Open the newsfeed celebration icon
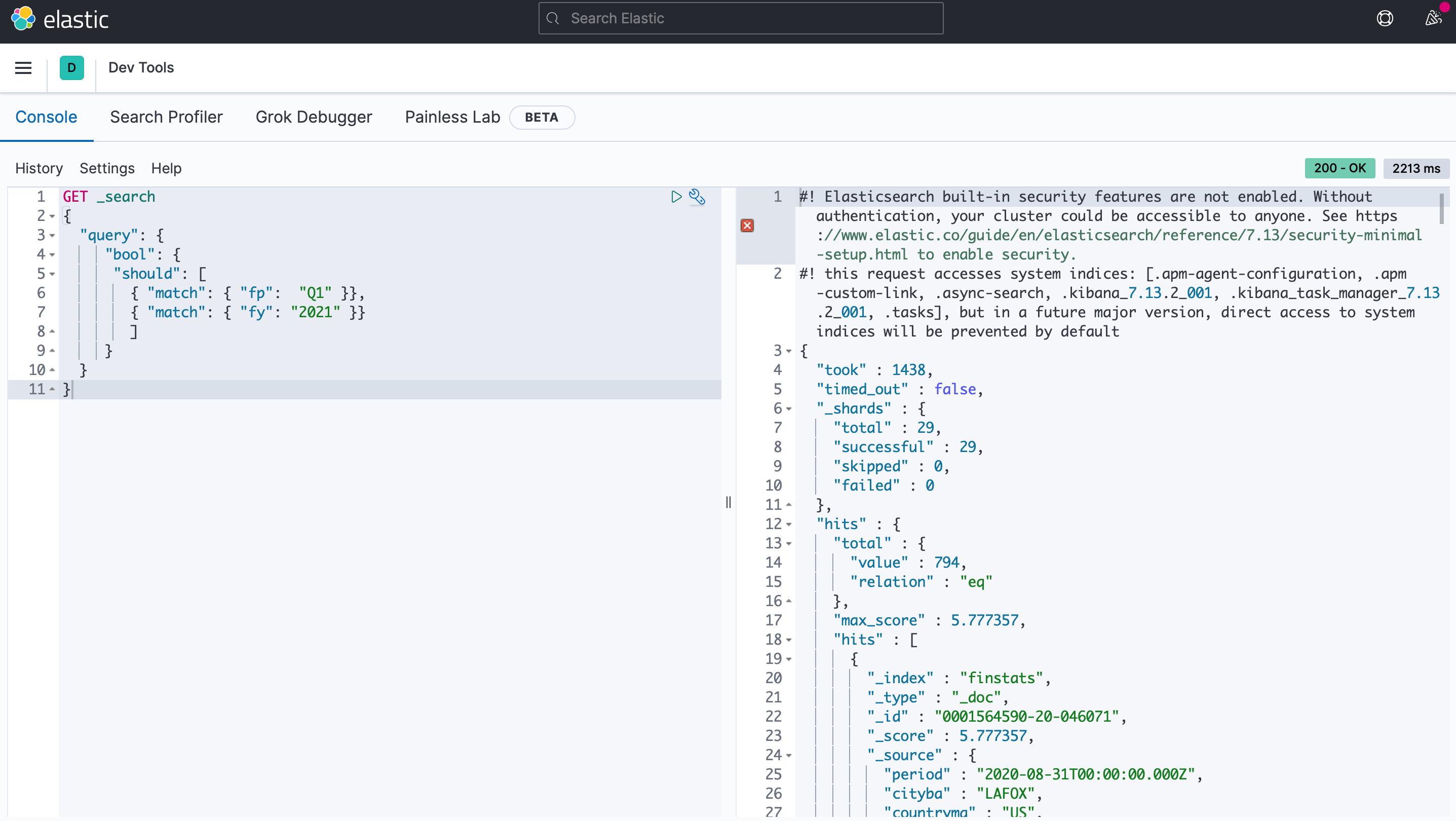The image size is (1456, 821). 1433,19
